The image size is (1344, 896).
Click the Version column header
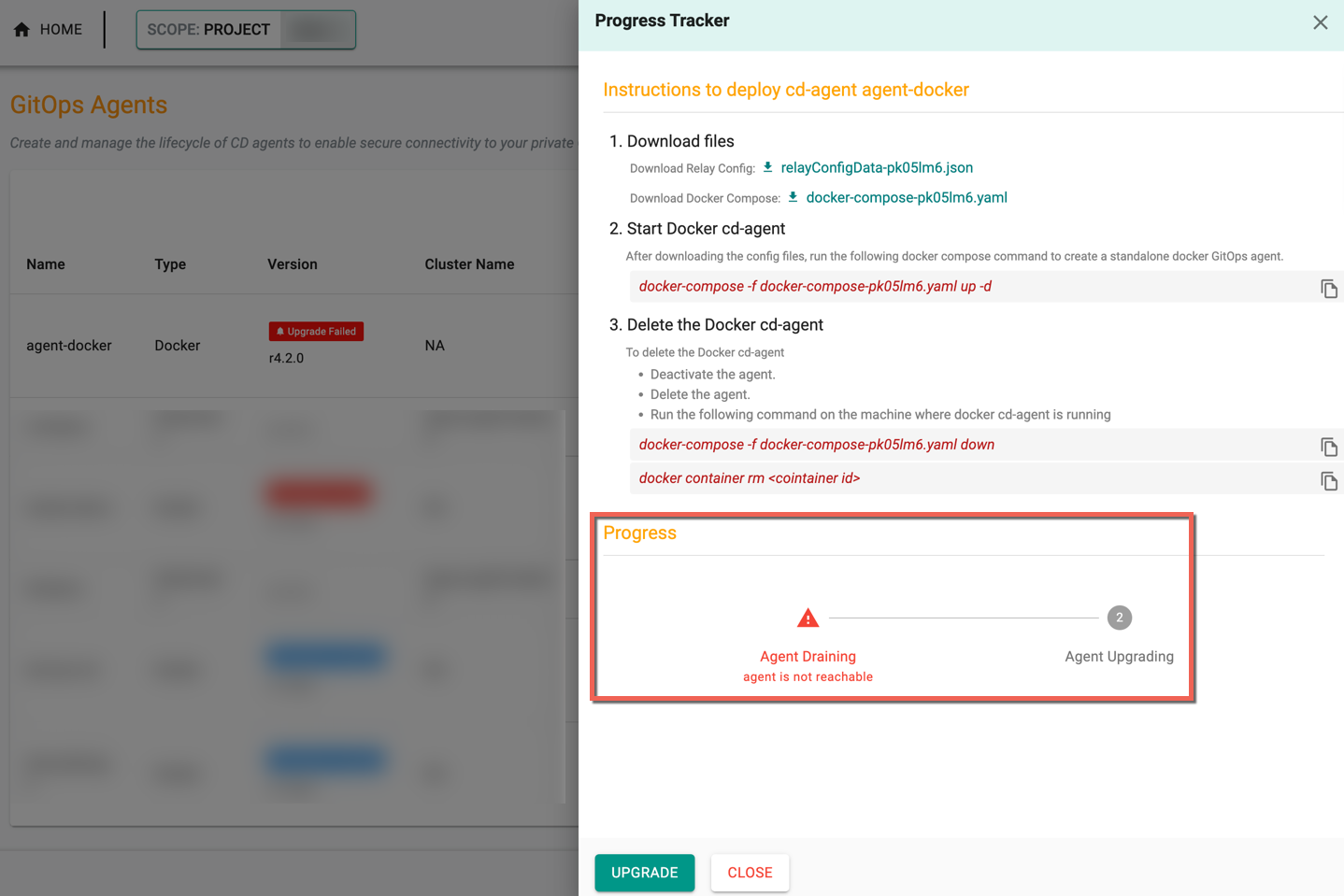pyautogui.click(x=293, y=264)
